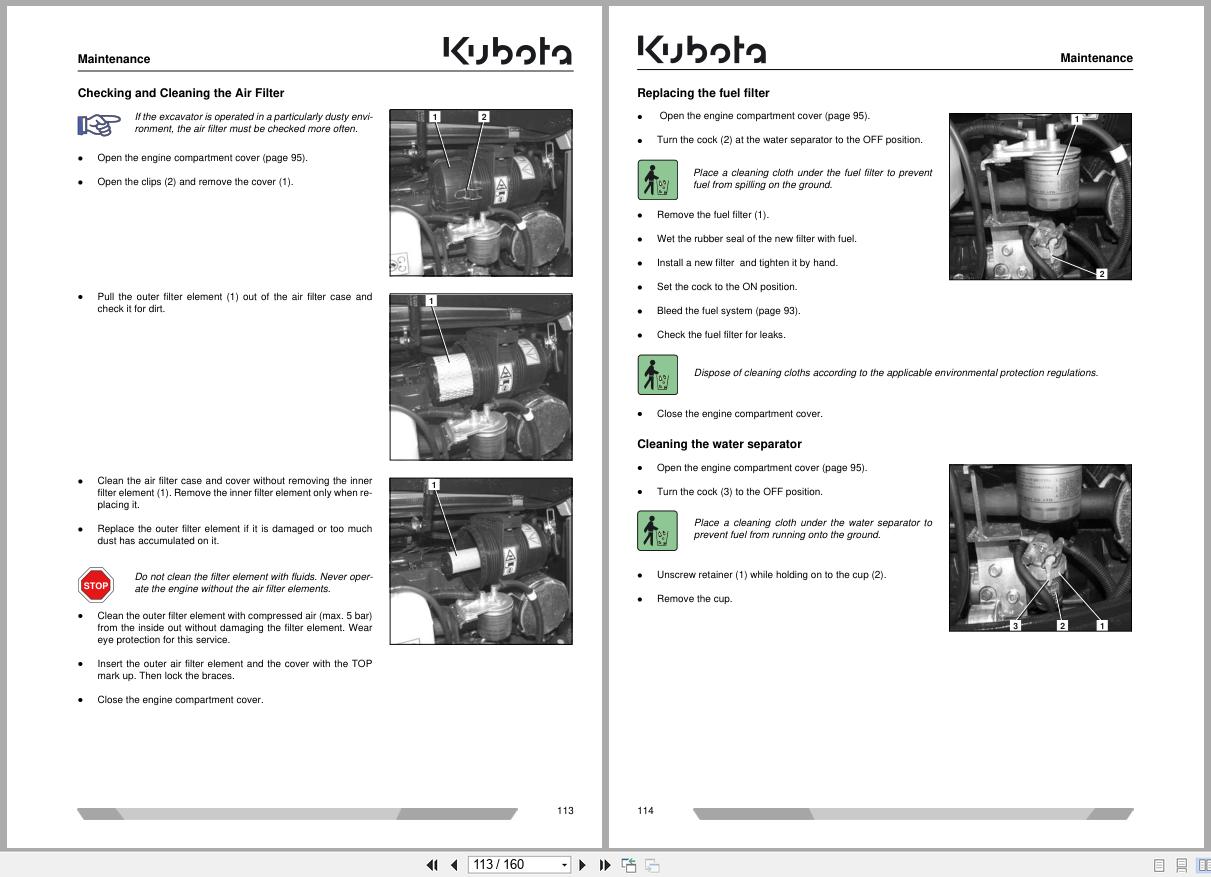Select the two-page facing view
1211x877 pixels.
1203,866
